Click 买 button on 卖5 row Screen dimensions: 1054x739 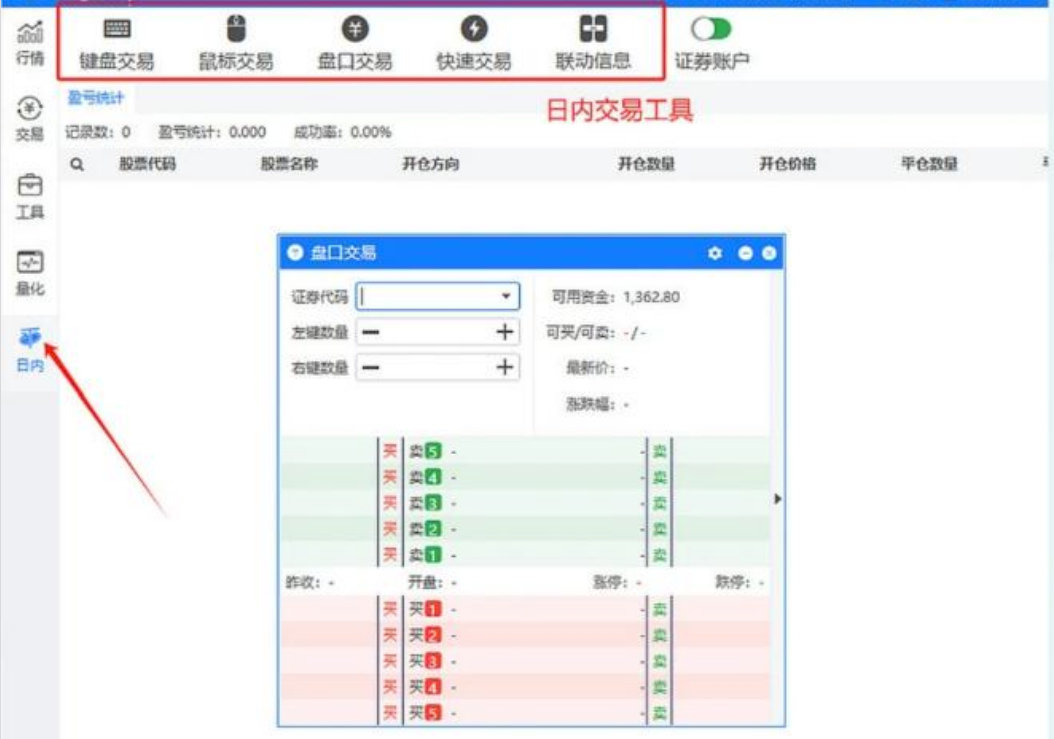[x=390, y=451]
